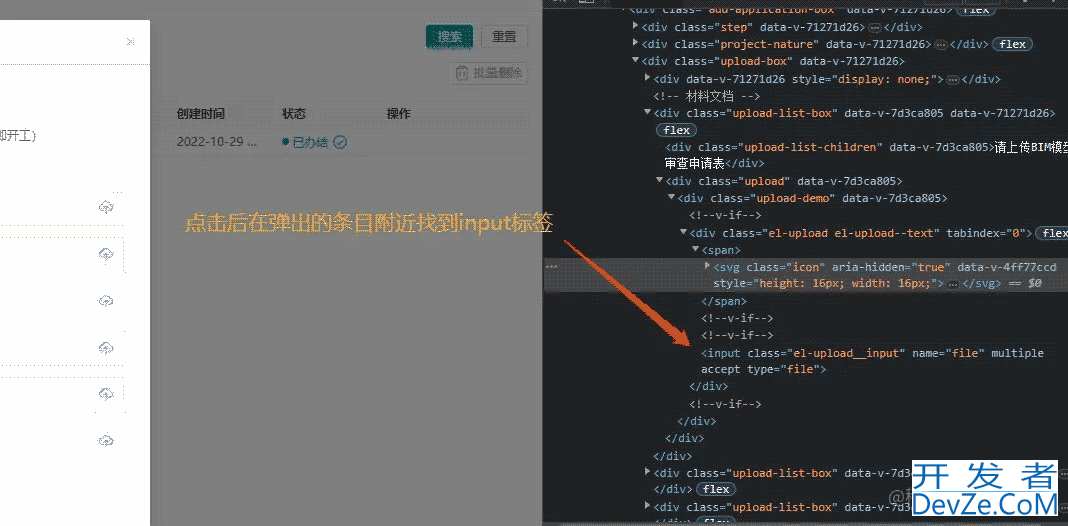Click the 已办结 status text
This screenshot has height=526, width=1068.
coord(310,142)
